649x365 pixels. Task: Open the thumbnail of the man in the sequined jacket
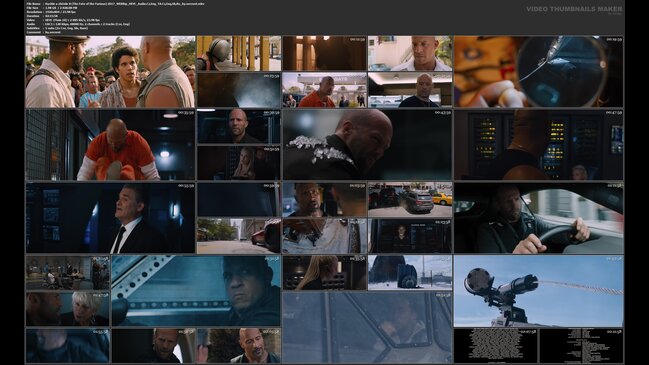coord(367,145)
